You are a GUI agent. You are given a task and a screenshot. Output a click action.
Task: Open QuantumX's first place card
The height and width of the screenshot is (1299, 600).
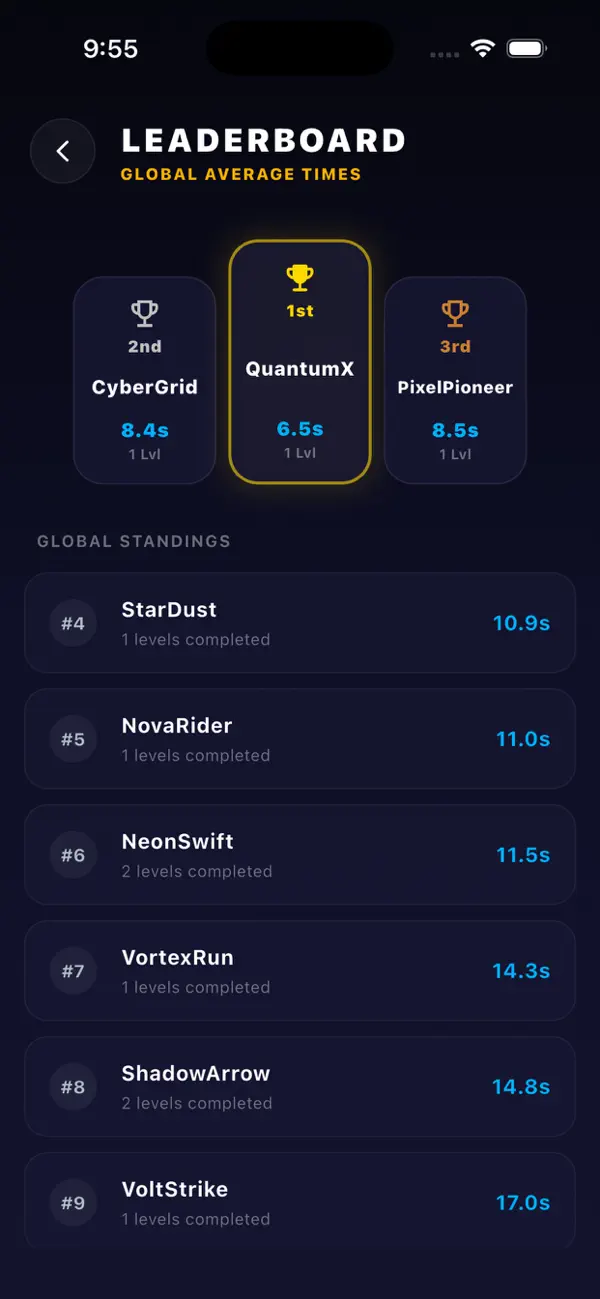click(x=300, y=362)
